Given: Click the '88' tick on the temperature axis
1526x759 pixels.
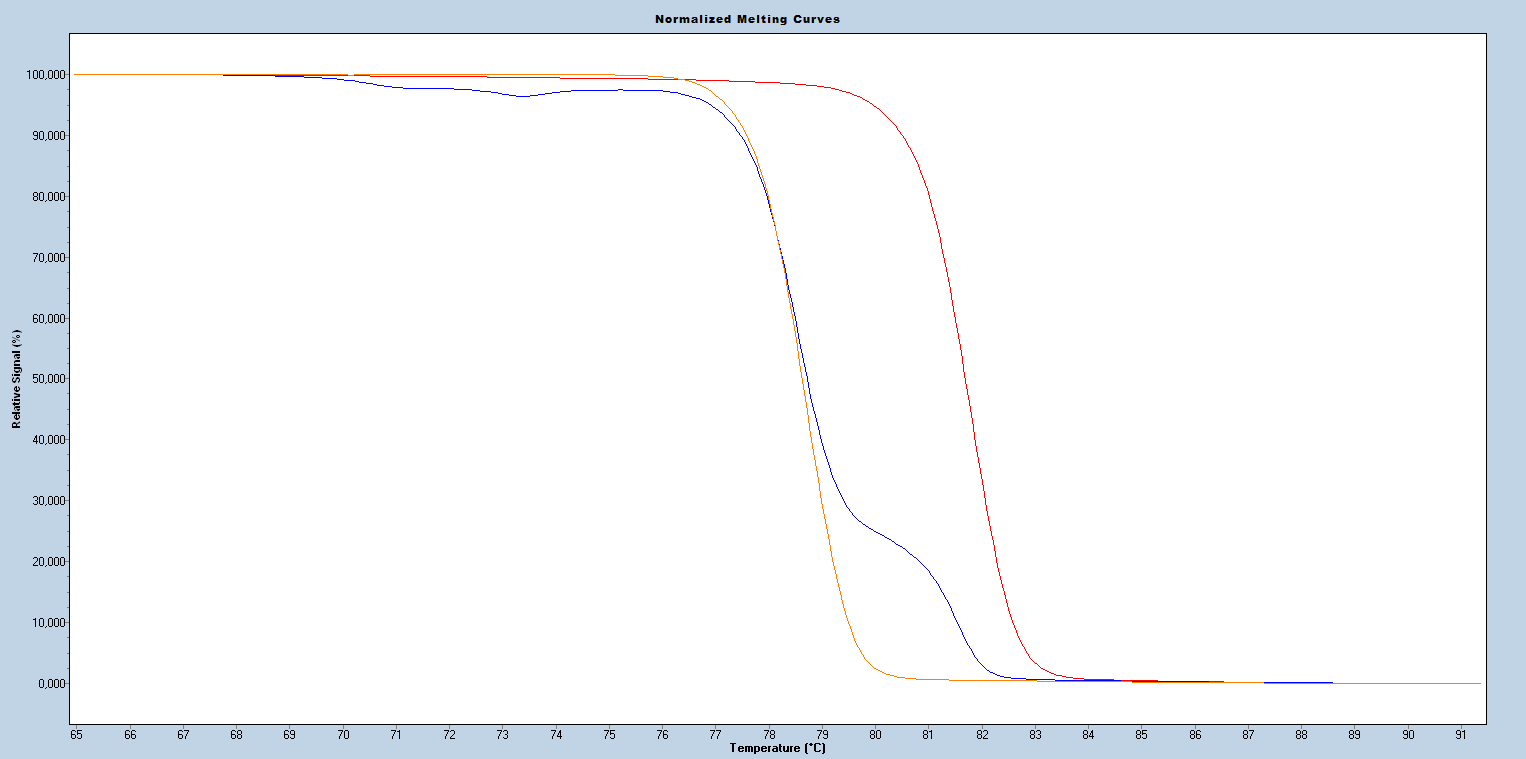Looking at the screenshot, I should click(x=1300, y=735).
